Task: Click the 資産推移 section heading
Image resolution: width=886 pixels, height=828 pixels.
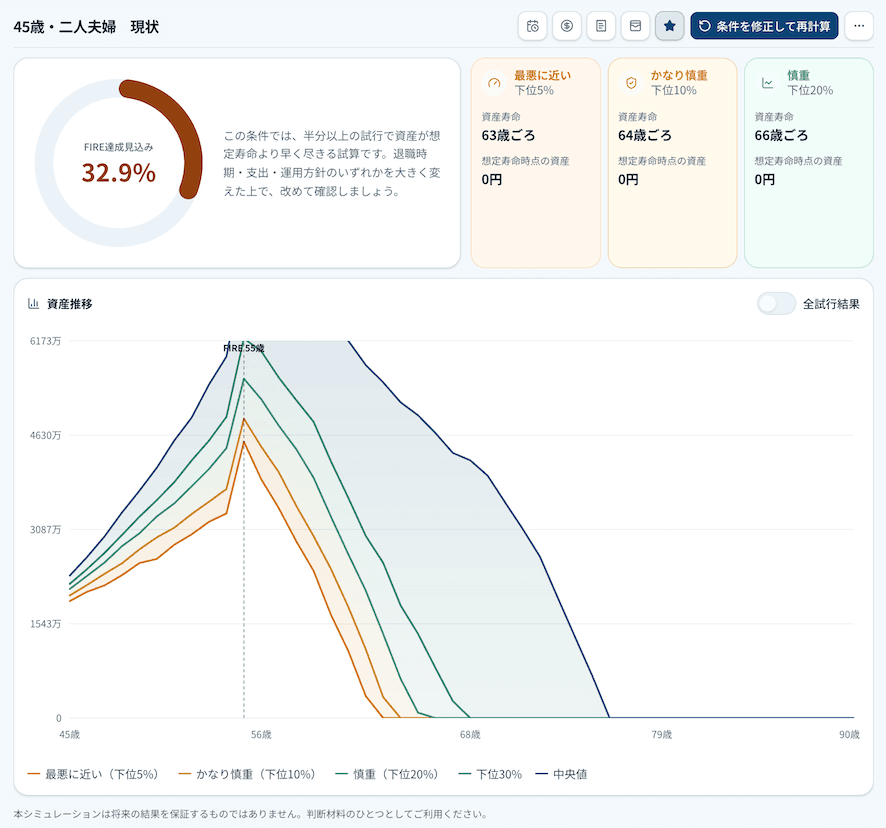Action: 70,304
